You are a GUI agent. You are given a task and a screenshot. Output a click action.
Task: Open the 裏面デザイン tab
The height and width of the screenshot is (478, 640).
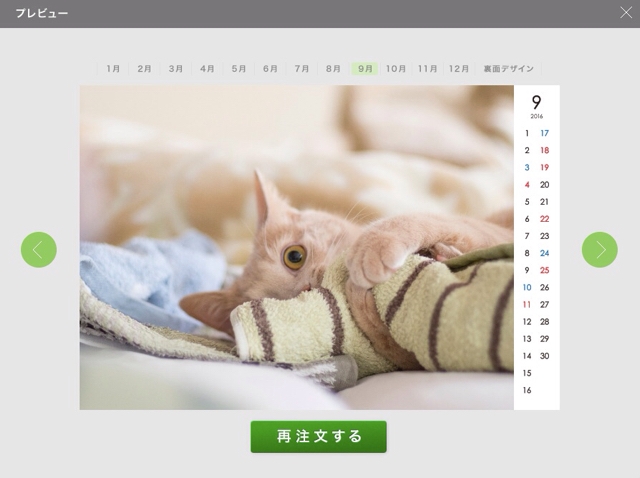point(509,69)
